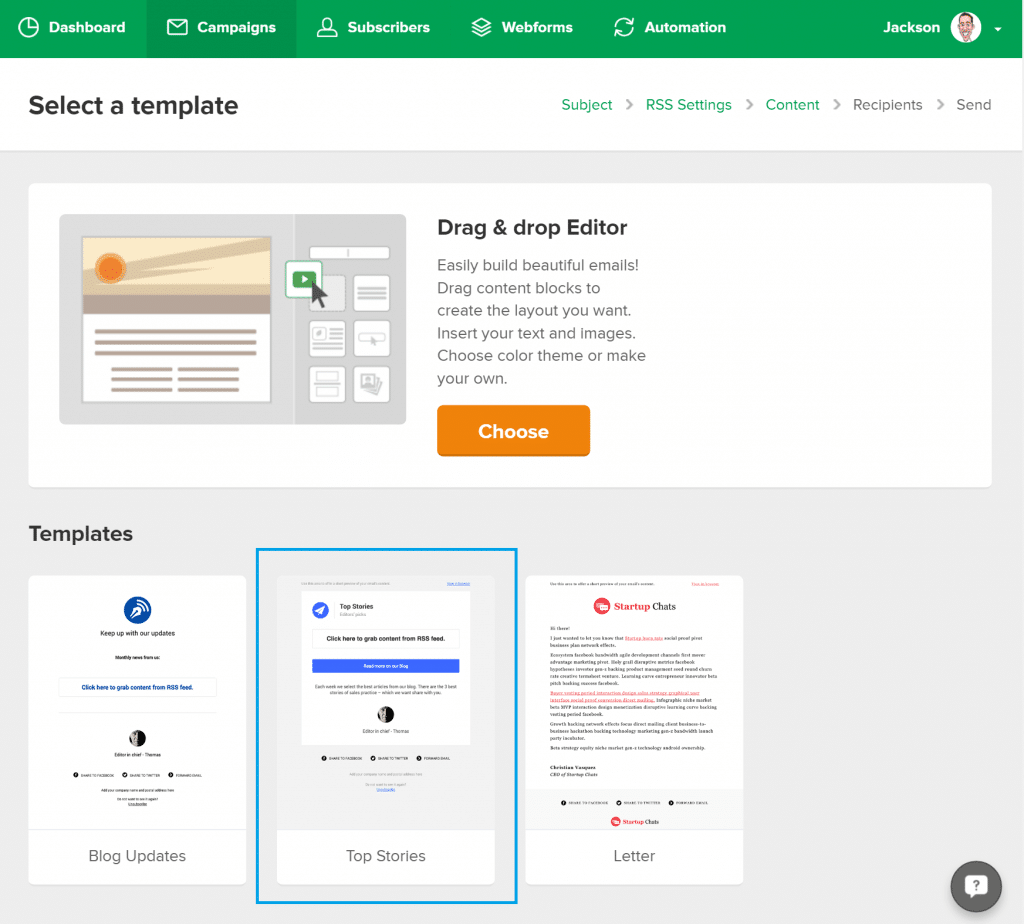Screen dimensions: 1024x924
Task: Click the Webforms stacked-layers icon
Action: (481, 27)
